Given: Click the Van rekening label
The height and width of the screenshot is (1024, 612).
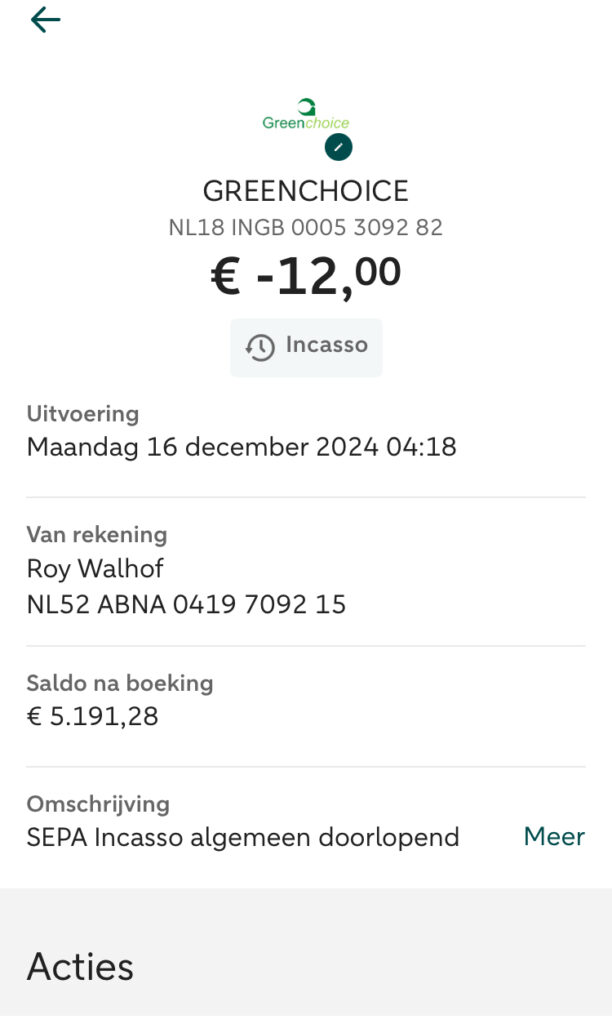Looking at the screenshot, I should coord(97,535).
